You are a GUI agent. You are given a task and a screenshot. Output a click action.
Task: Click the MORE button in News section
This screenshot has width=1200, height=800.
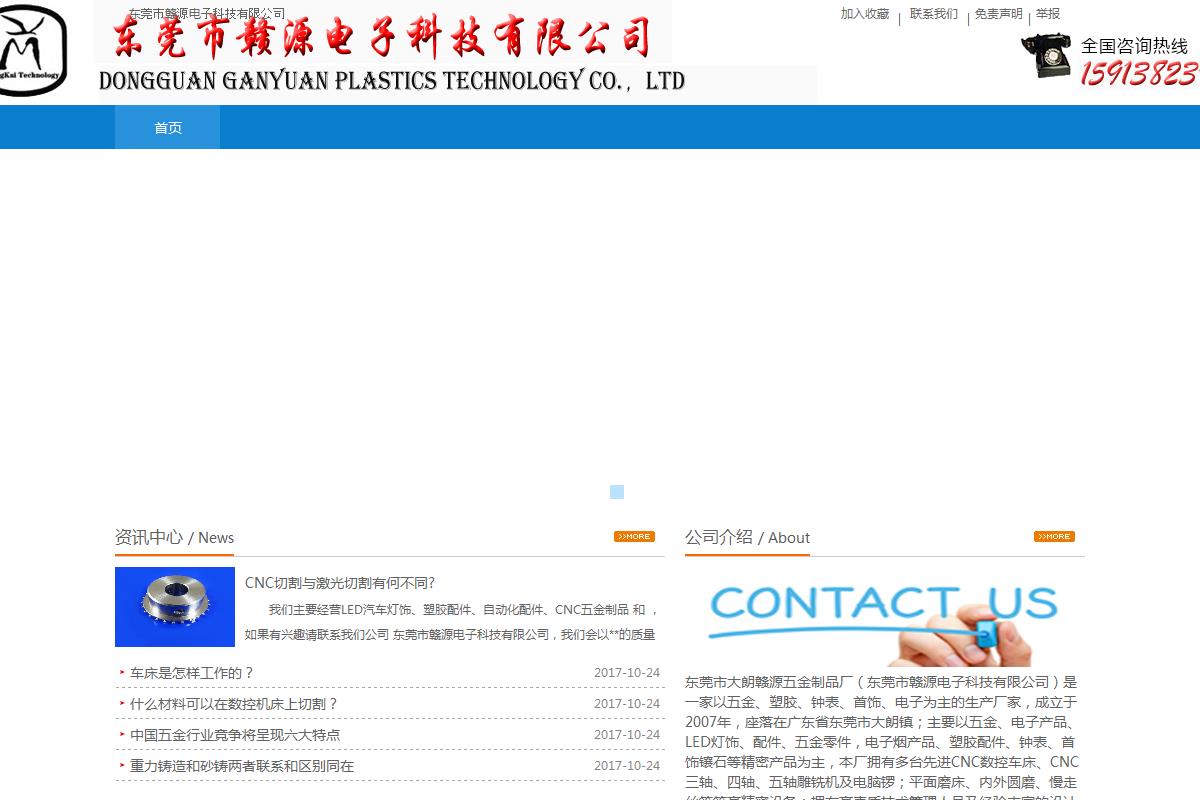point(634,537)
